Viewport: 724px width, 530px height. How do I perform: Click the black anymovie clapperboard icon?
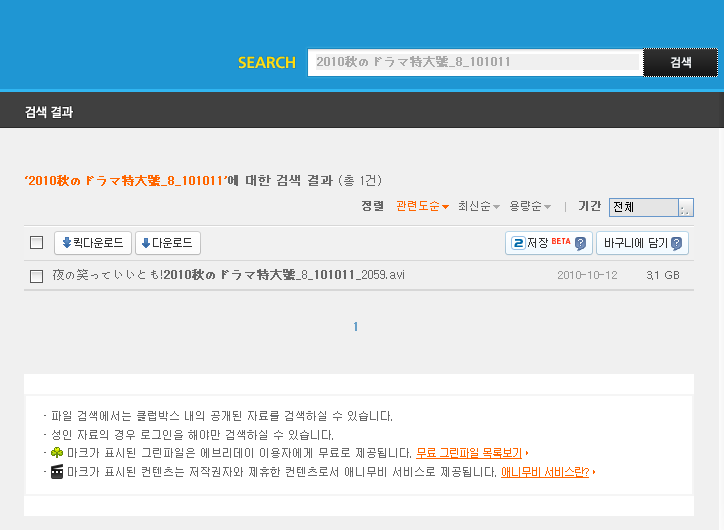[x=57, y=472]
